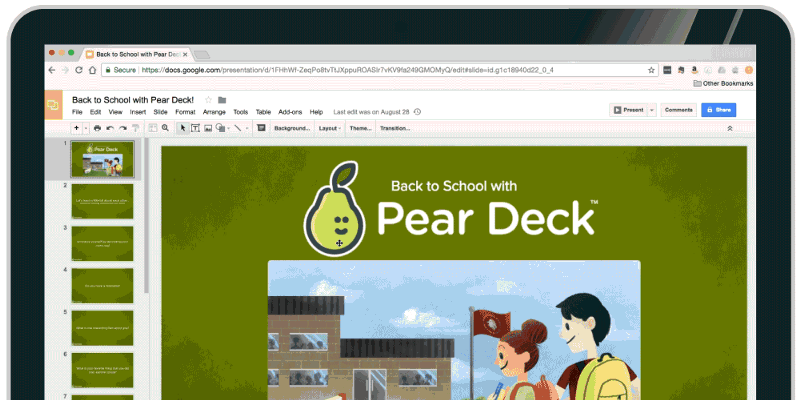
Task: Open the Add-ons menu
Action: (290, 112)
